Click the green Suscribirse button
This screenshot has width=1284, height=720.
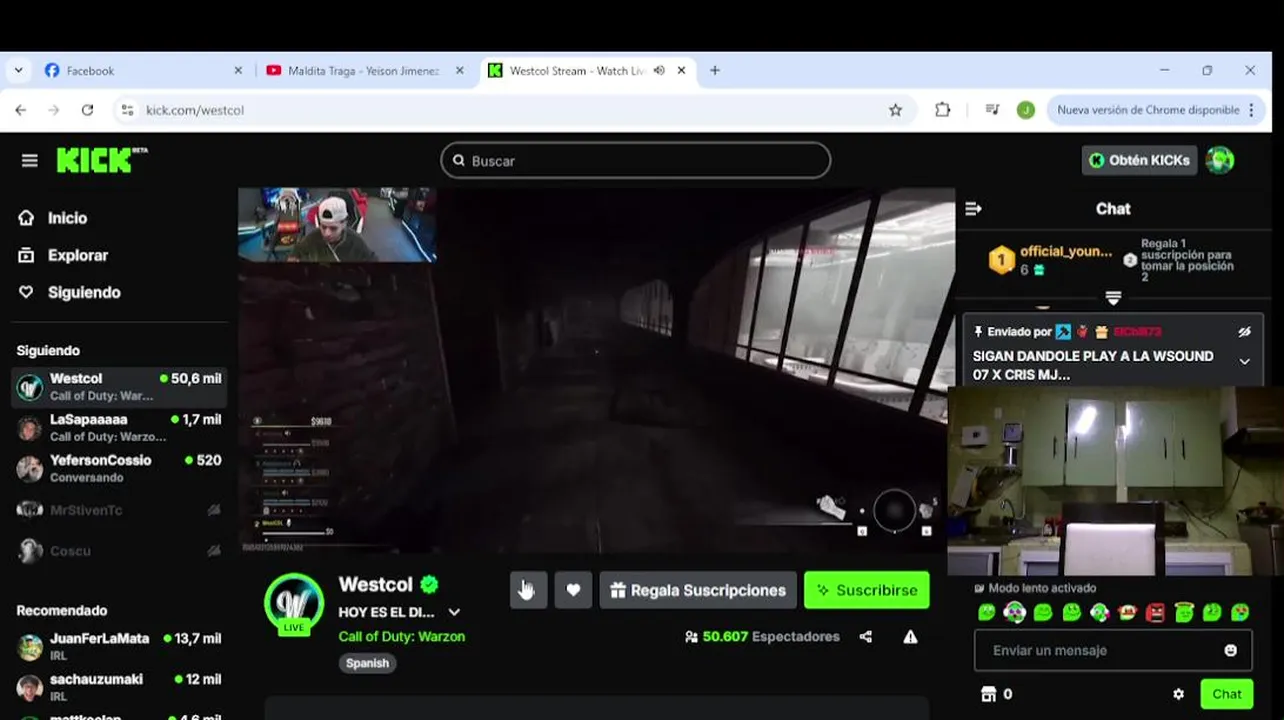point(866,590)
